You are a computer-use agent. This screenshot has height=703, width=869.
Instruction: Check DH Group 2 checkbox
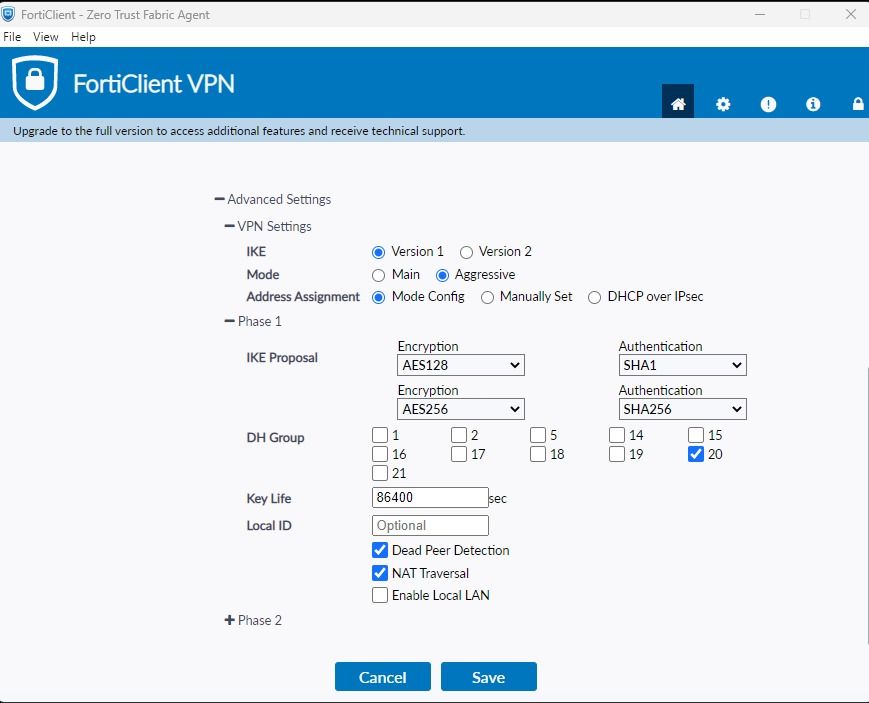tap(459, 435)
